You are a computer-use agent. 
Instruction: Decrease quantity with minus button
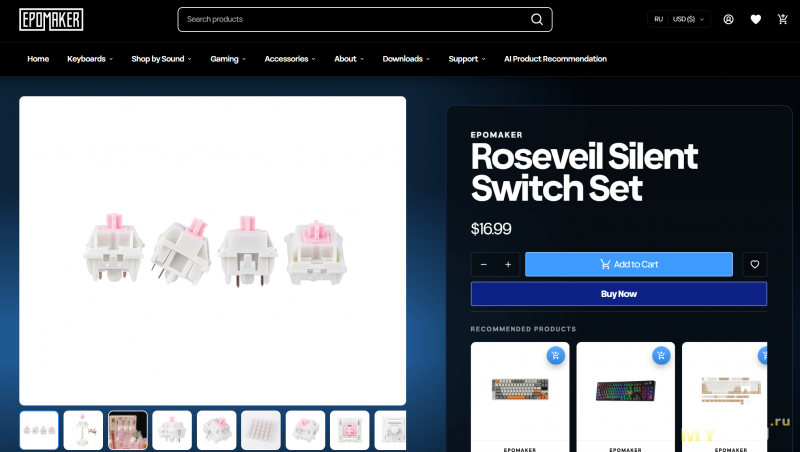pyautogui.click(x=484, y=264)
